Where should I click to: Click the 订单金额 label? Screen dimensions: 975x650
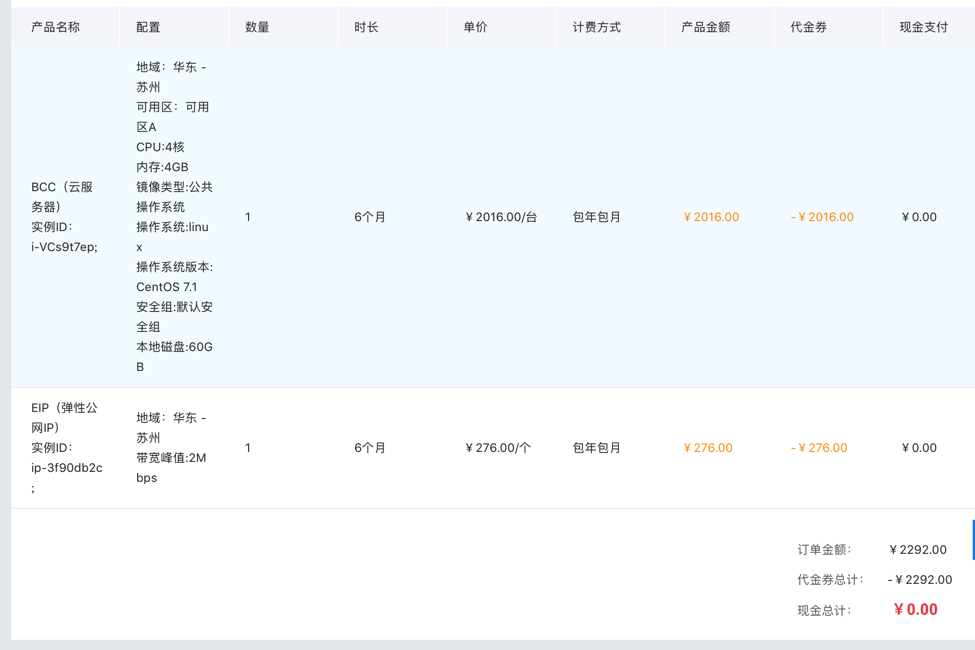click(x=824, y=550)
